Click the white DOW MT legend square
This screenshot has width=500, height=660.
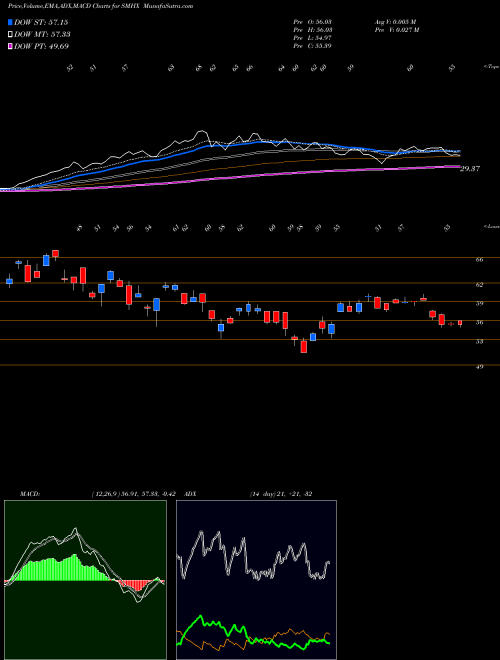10,34
